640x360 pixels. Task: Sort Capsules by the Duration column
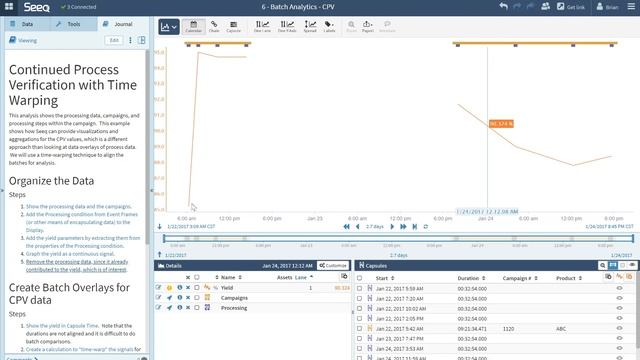(x=471, y=278)
